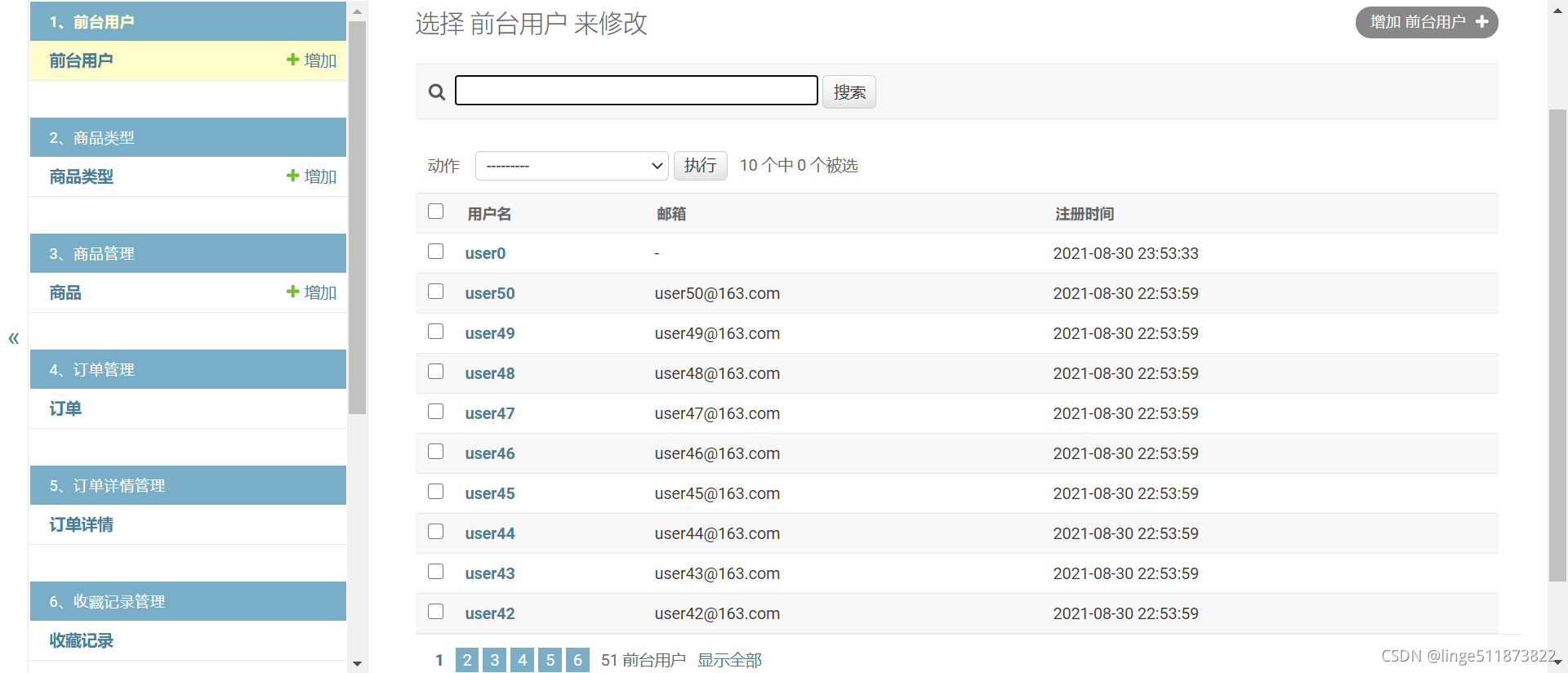The image size is (1568, 673).
Task: Sort by the 注册时间 column header
Action: [1085, 214]
